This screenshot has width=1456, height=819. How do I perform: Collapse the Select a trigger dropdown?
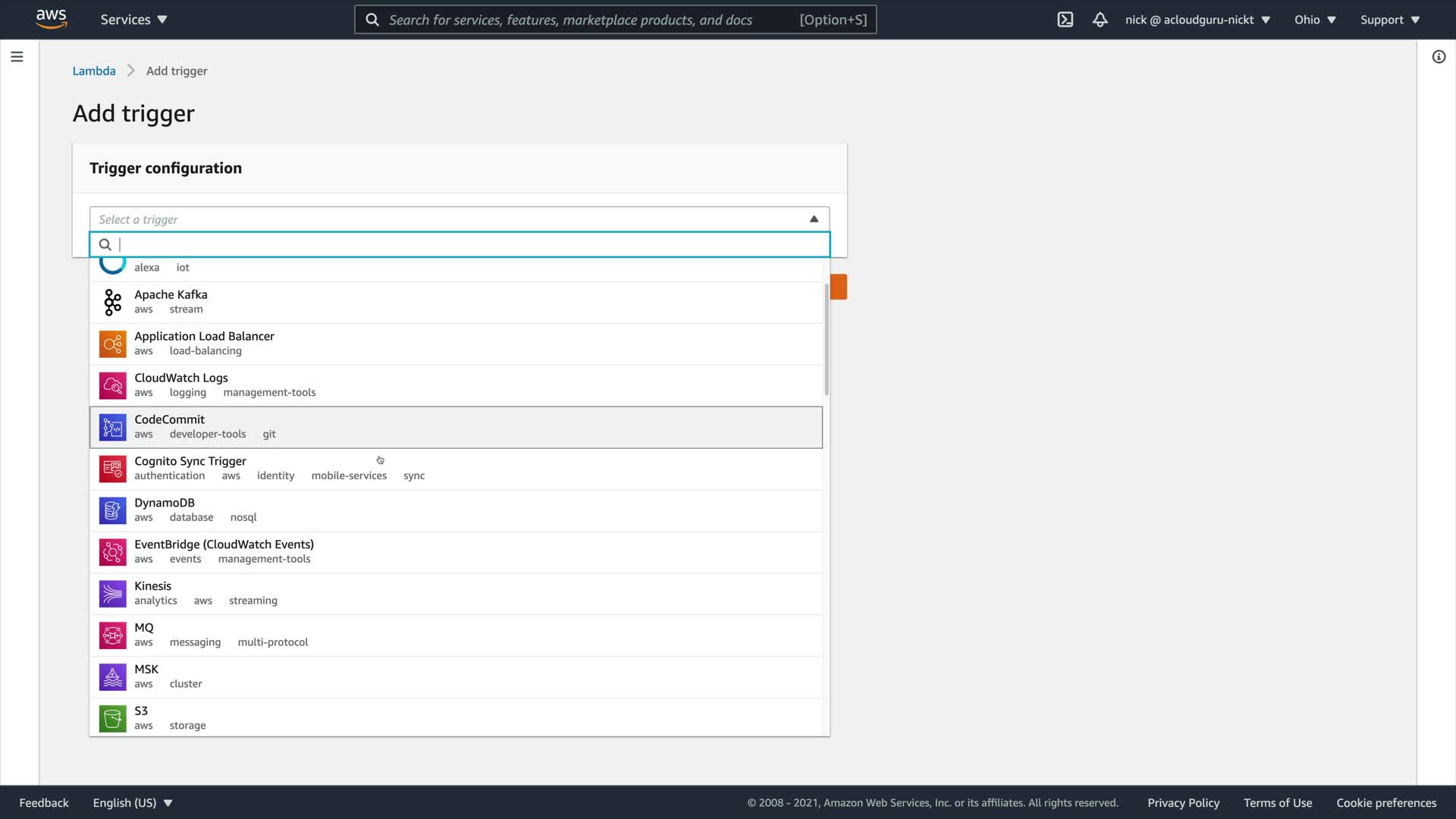814,219
